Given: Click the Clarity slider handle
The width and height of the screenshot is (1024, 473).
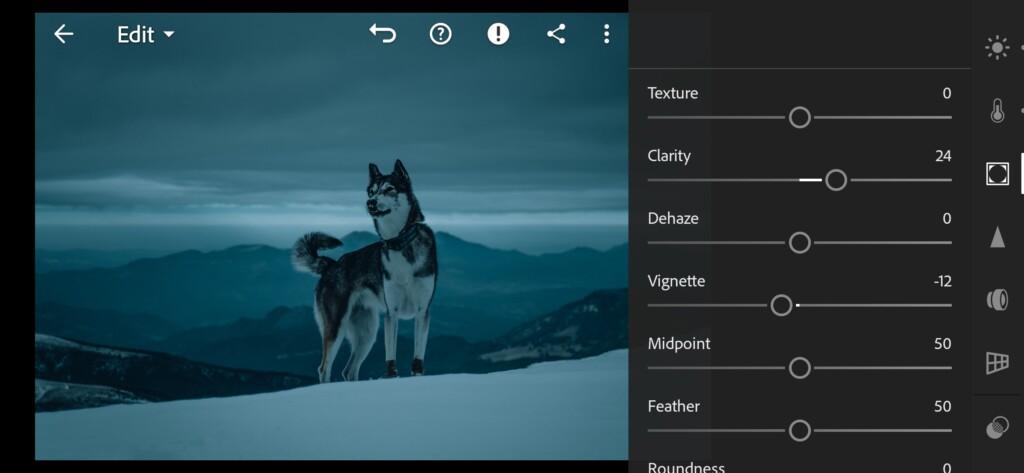Looking at the screenshot, I should [836, 180].
